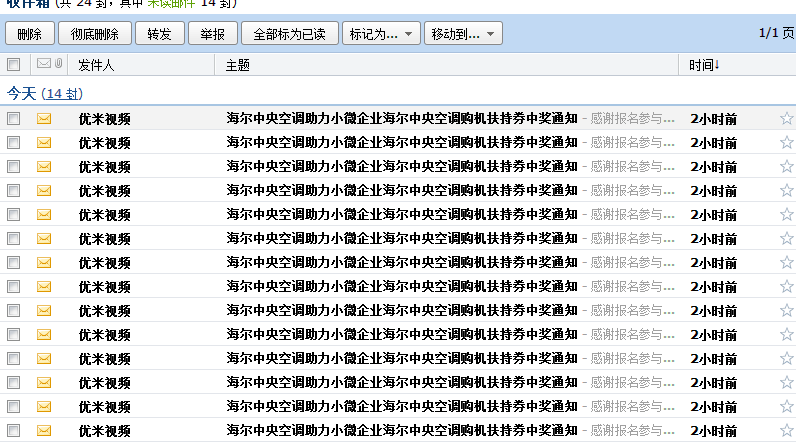Click the unread envelope icon in the eighth row

[x=44, y=286]
